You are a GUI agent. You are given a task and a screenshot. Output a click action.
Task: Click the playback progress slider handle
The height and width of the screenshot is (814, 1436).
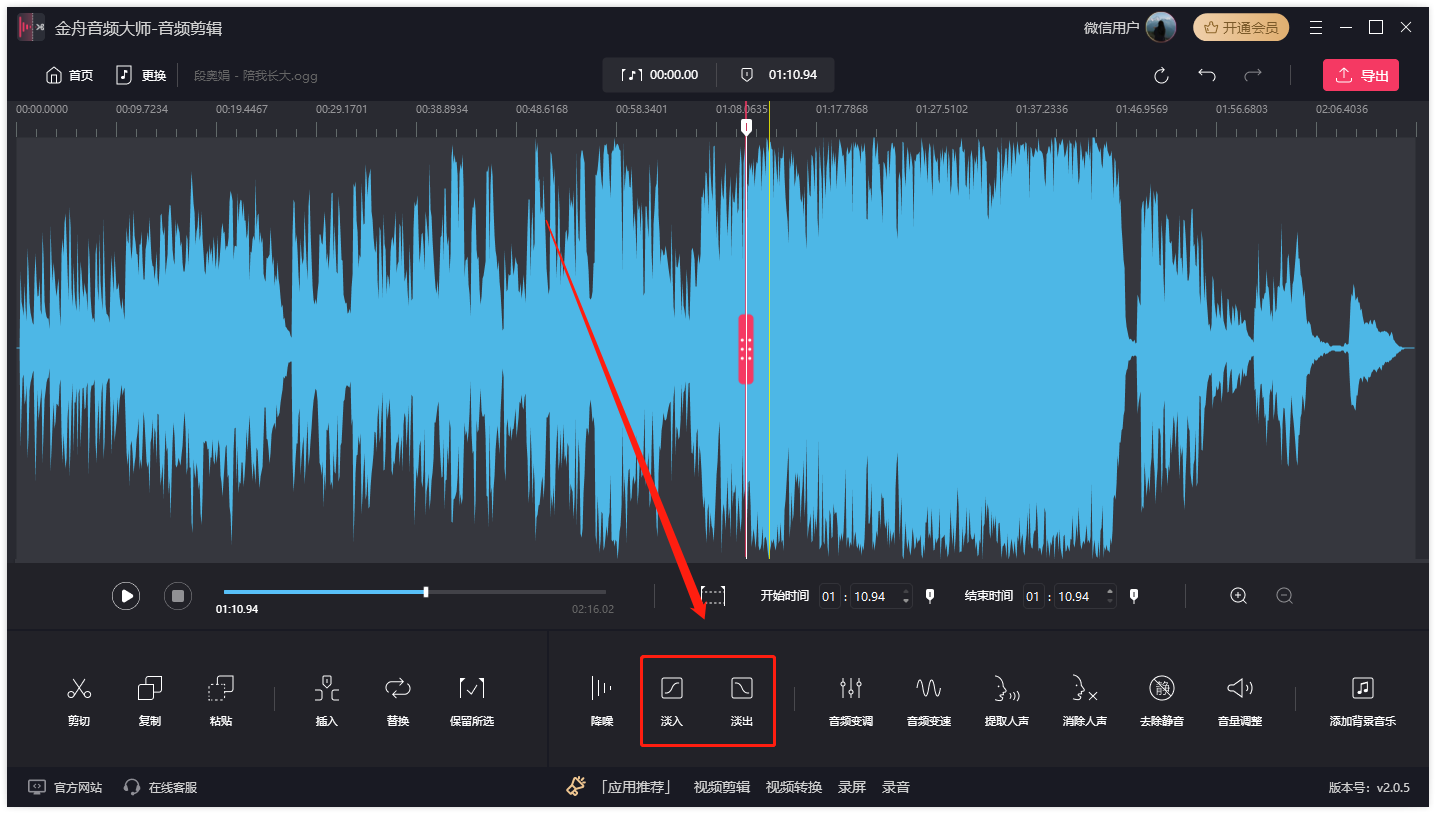point(426,592)
